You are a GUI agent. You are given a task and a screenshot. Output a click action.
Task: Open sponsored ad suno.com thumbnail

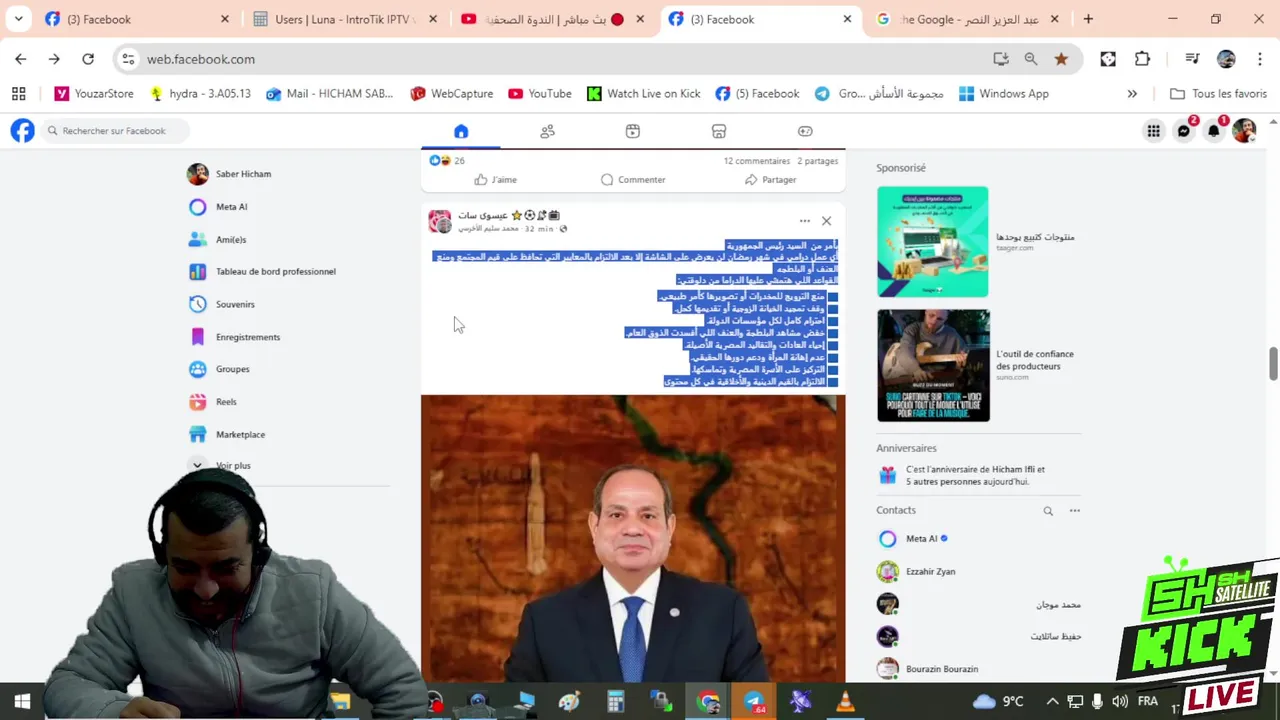tap(933, 365)
